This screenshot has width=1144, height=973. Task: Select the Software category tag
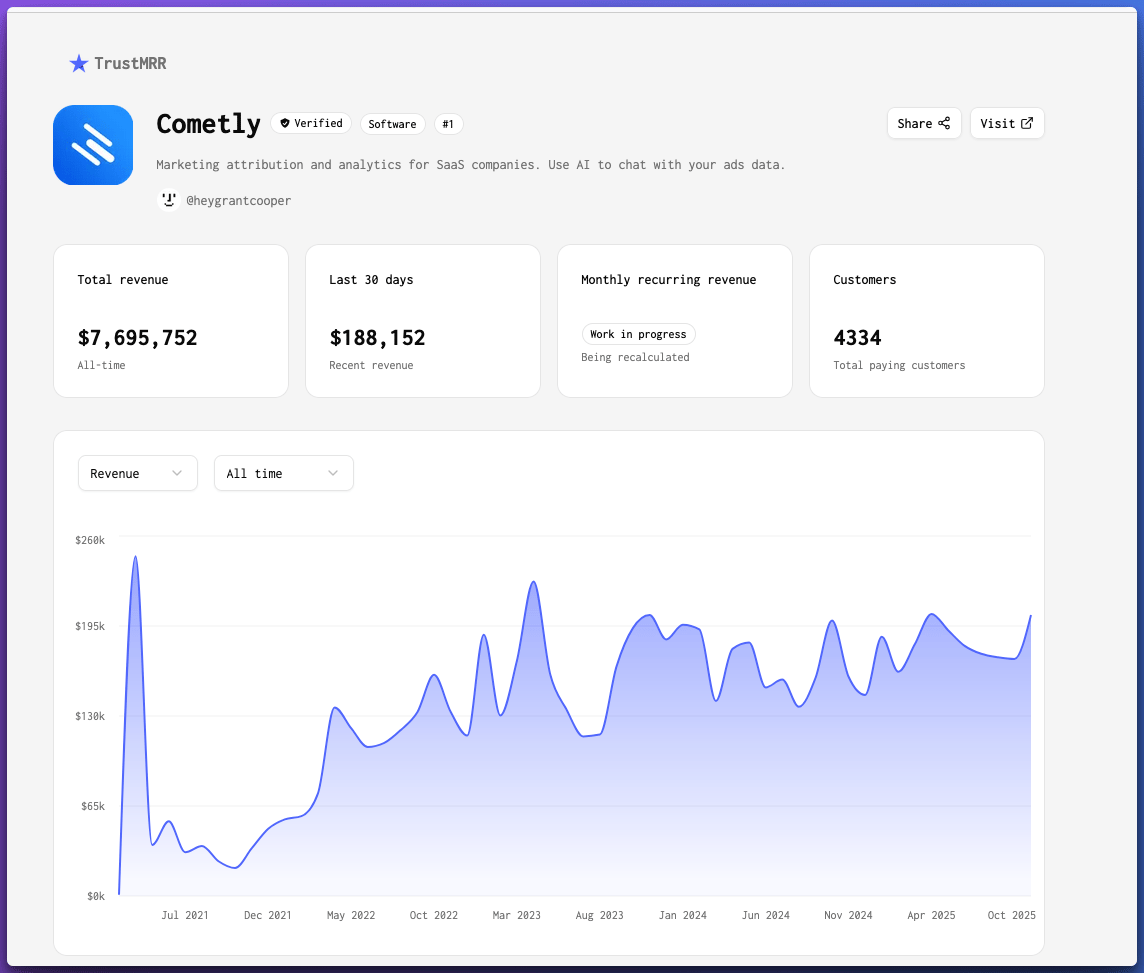tap(393, 124)
